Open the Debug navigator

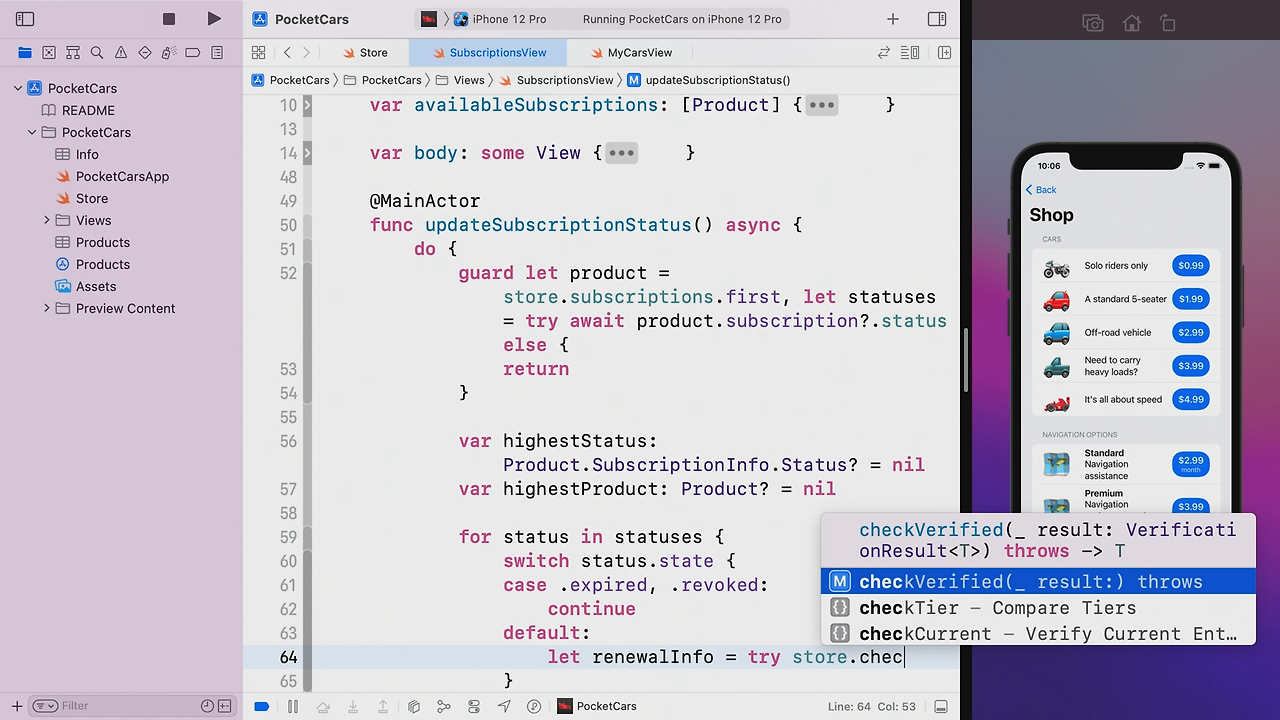click(x=169, y=52)
